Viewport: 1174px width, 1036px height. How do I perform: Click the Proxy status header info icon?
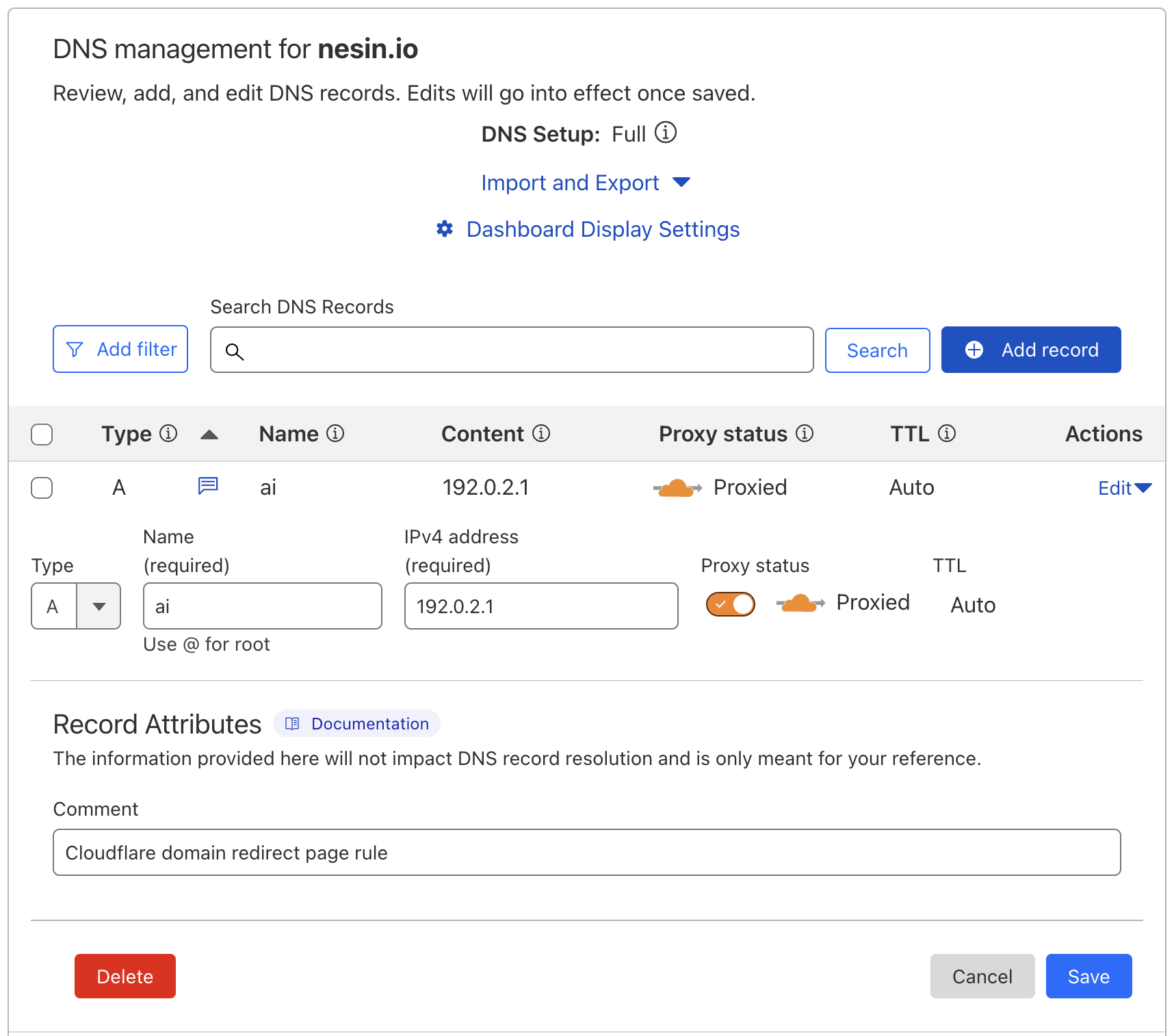click(805, 433)
